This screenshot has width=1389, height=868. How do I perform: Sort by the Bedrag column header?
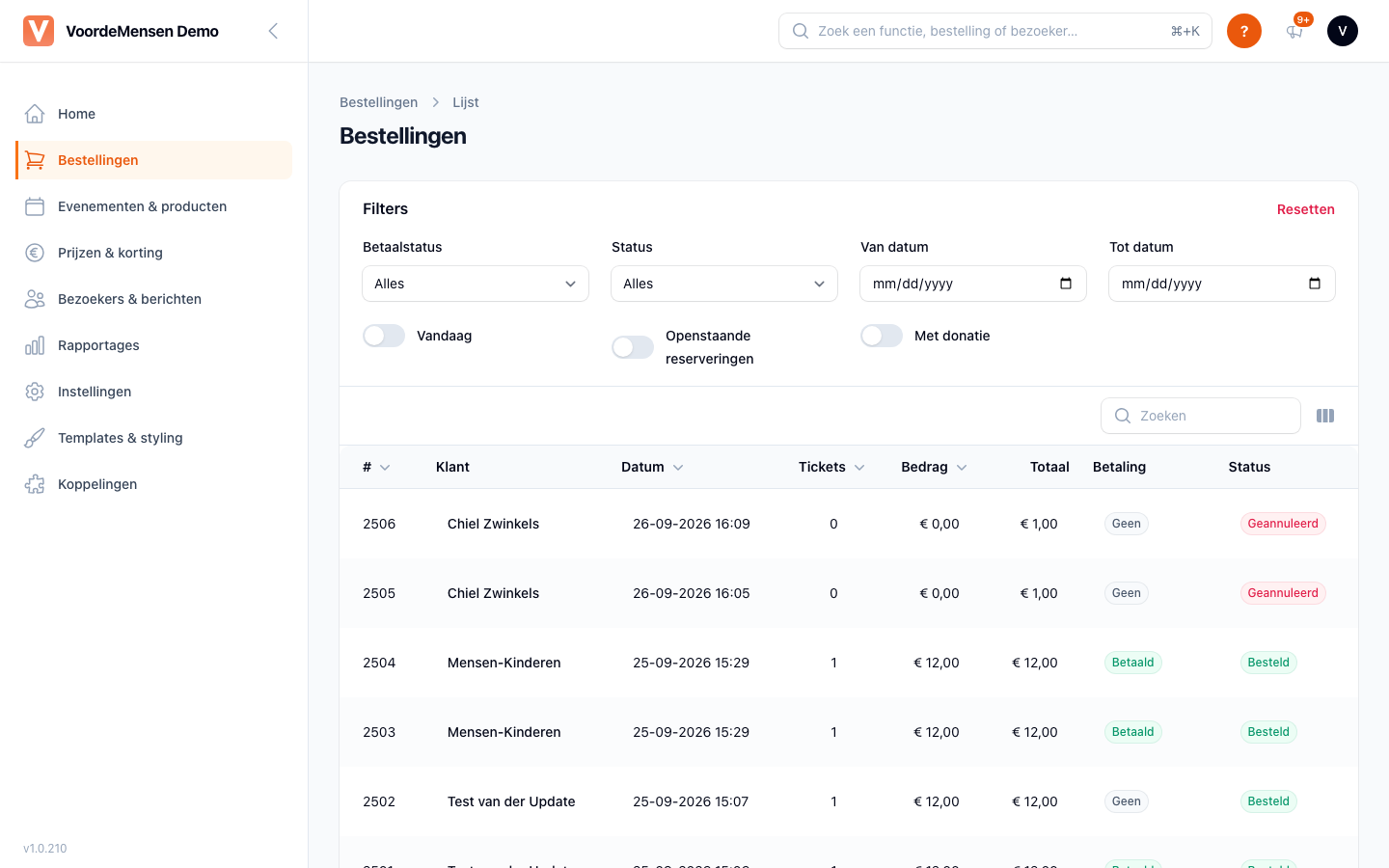pos(934,467)
